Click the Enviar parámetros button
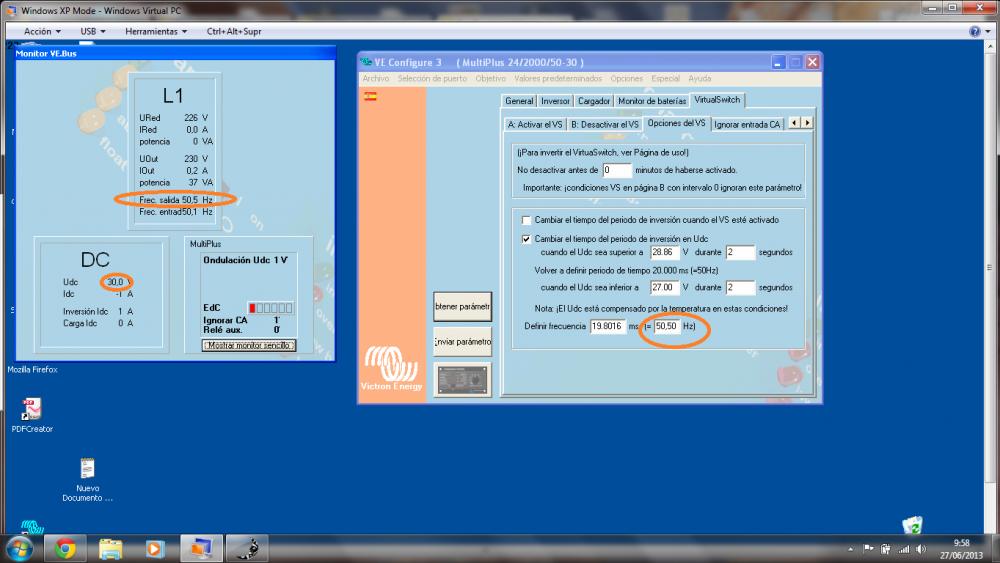1000x563 pixels. pos(462,342)
